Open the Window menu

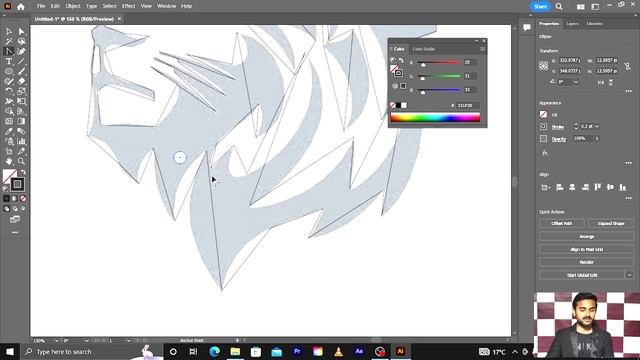click(x=167, y=6)
